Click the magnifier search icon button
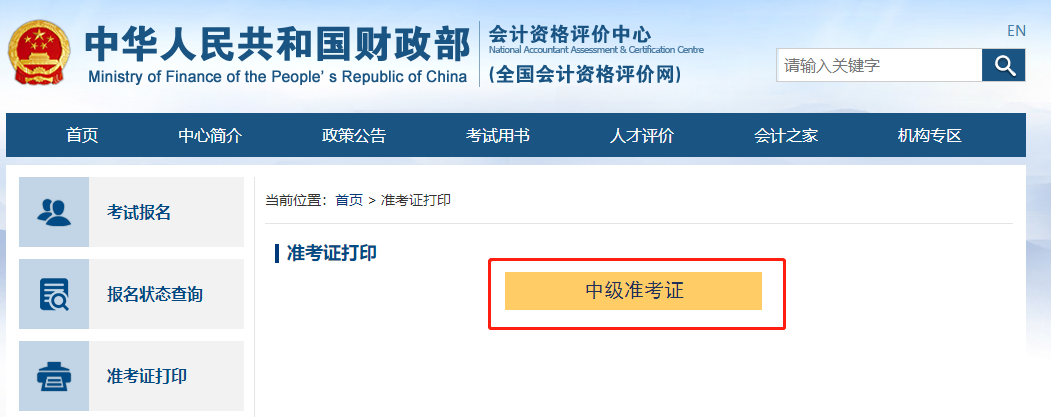Viewport: 1051px width, 417px height. pos(1003,67)
